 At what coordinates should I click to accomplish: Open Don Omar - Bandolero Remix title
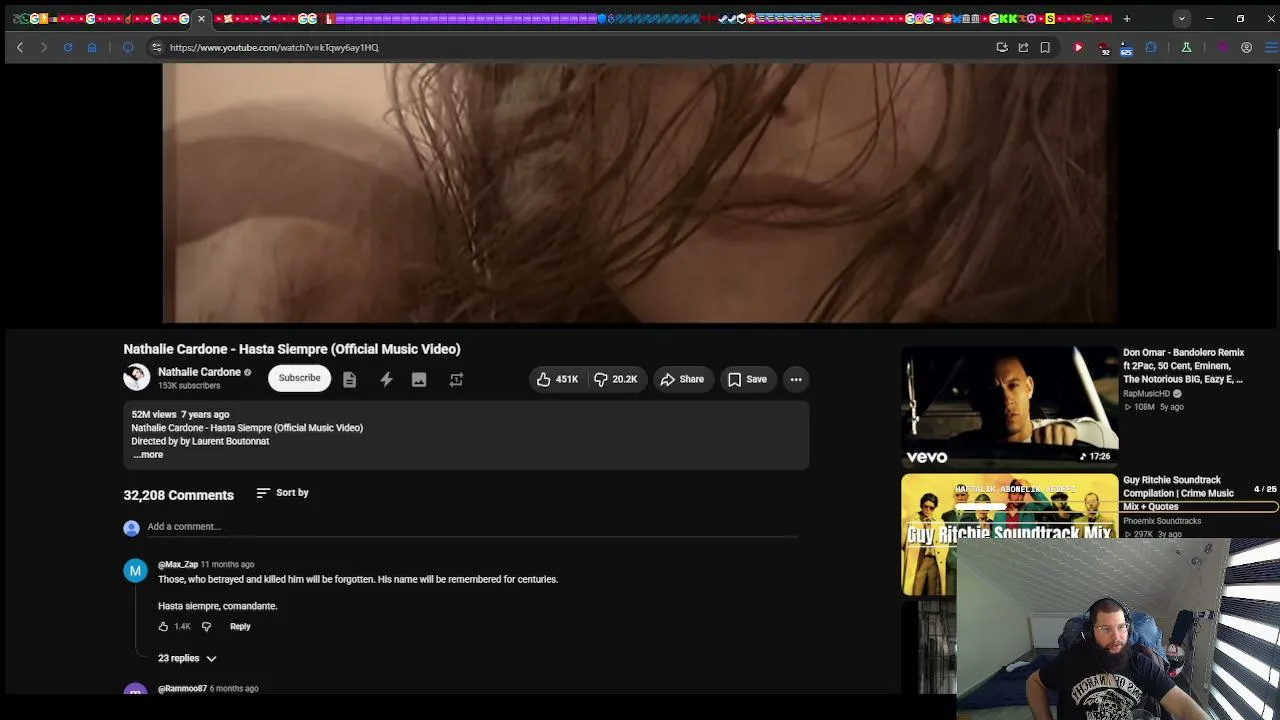(x=1184, y=366)
